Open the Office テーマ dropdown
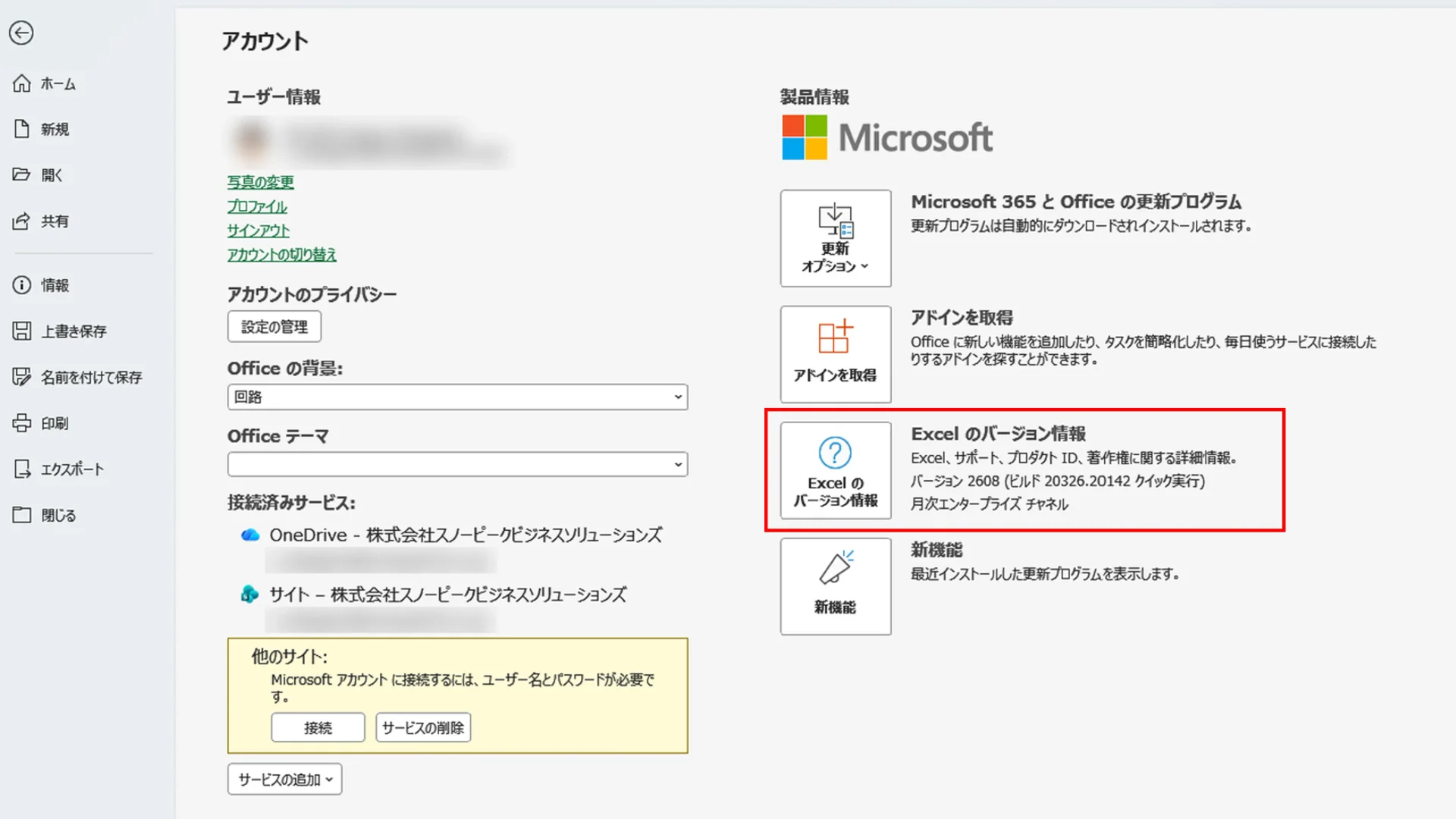This screenshot has height=819, width=1456. tap(457, 464)
